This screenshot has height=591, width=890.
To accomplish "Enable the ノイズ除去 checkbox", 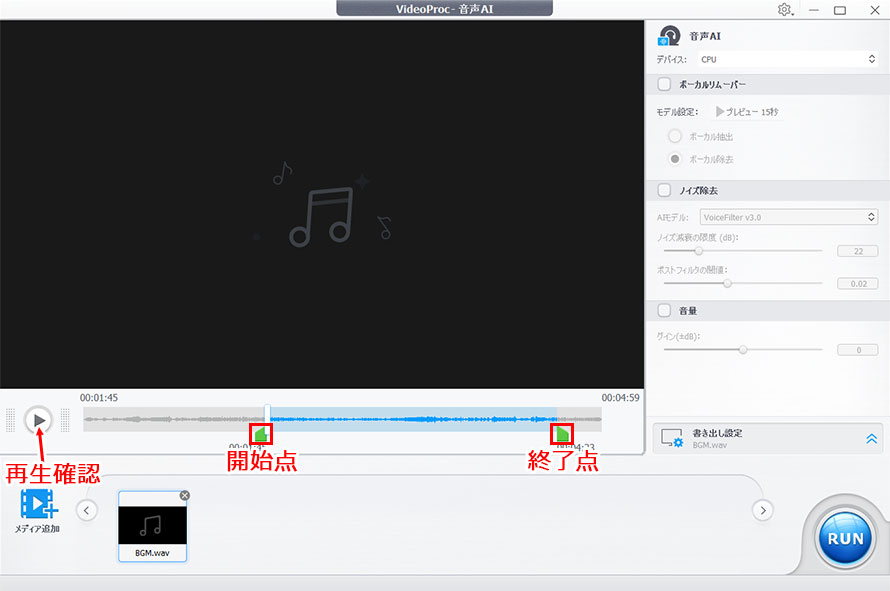I will pyautogui.click(x=664, y=190).
